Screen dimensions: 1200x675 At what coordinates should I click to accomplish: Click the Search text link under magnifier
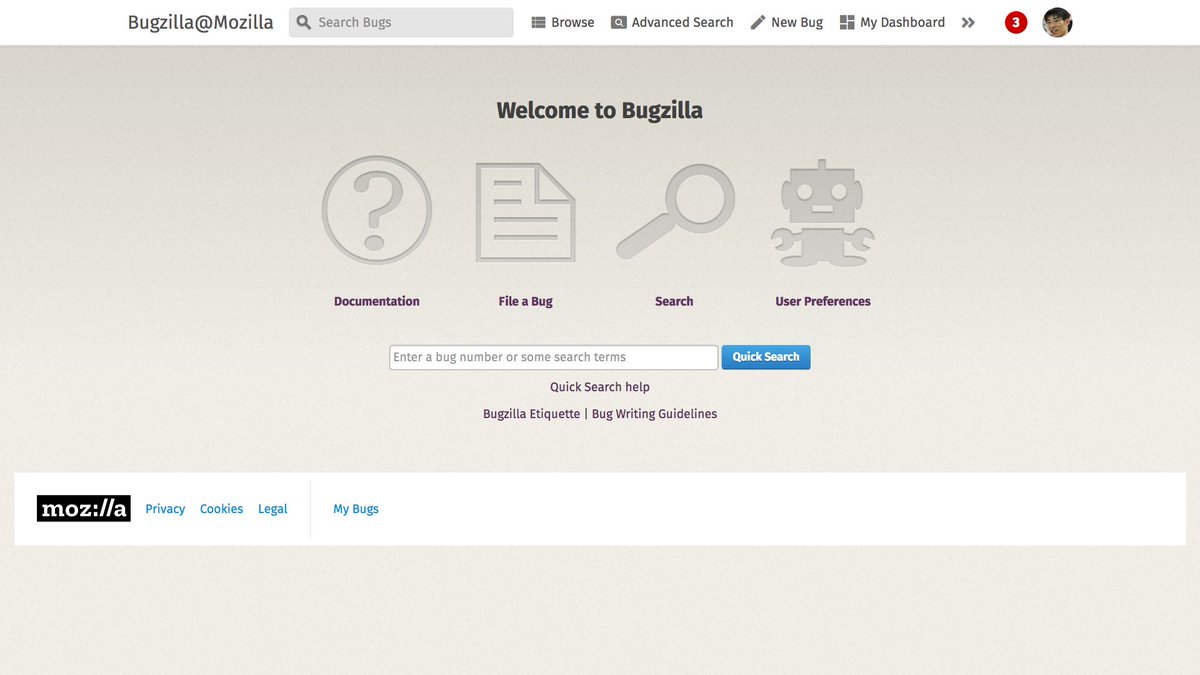[674, 301]
